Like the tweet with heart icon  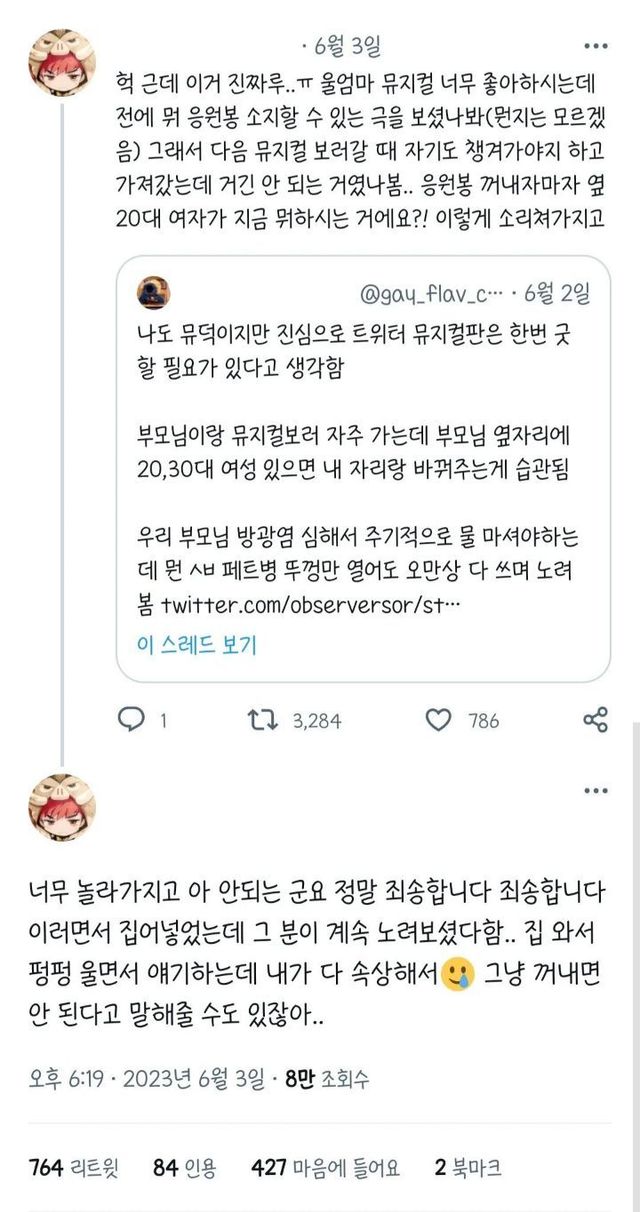[438, 720]
